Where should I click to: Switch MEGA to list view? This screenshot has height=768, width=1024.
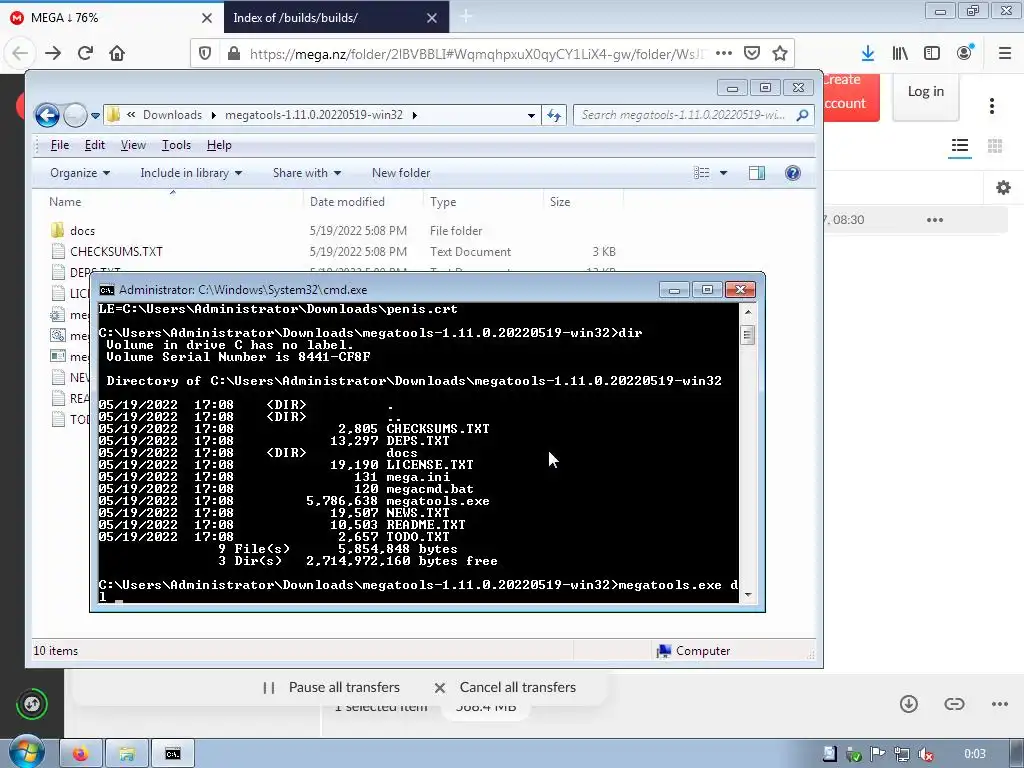[x=960, y=146]
